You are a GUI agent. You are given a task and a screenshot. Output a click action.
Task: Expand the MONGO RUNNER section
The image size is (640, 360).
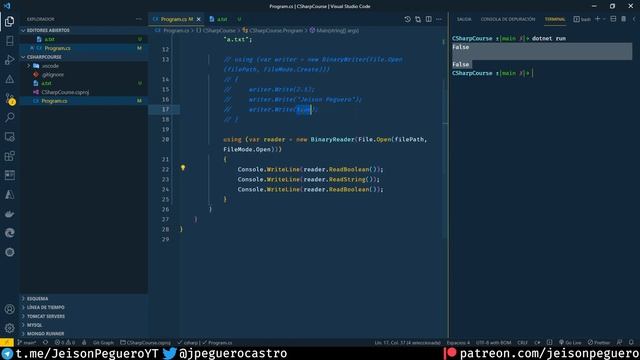(84, 333)
